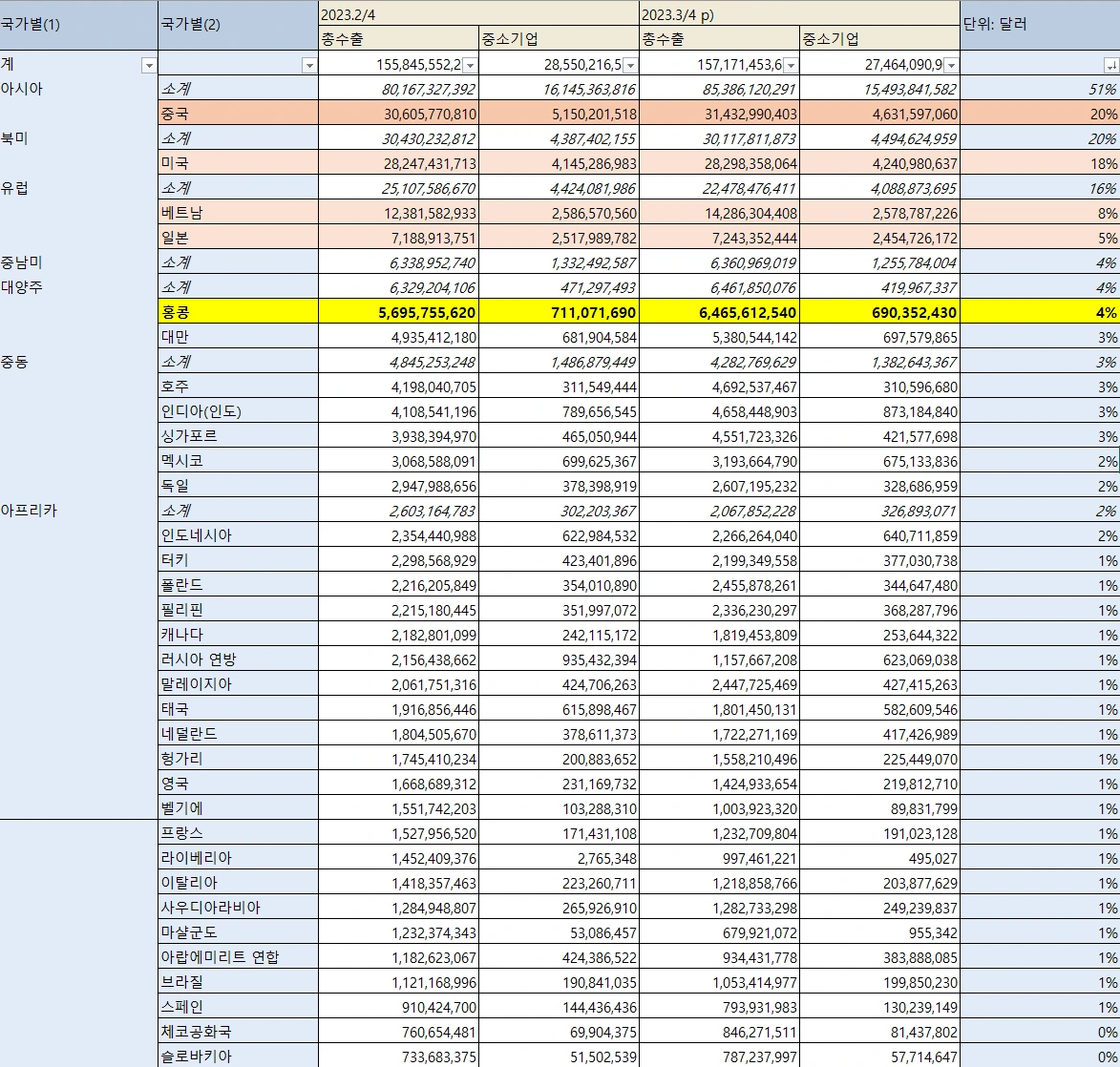Click the 라이베리아 country cell

coord(238,858)
